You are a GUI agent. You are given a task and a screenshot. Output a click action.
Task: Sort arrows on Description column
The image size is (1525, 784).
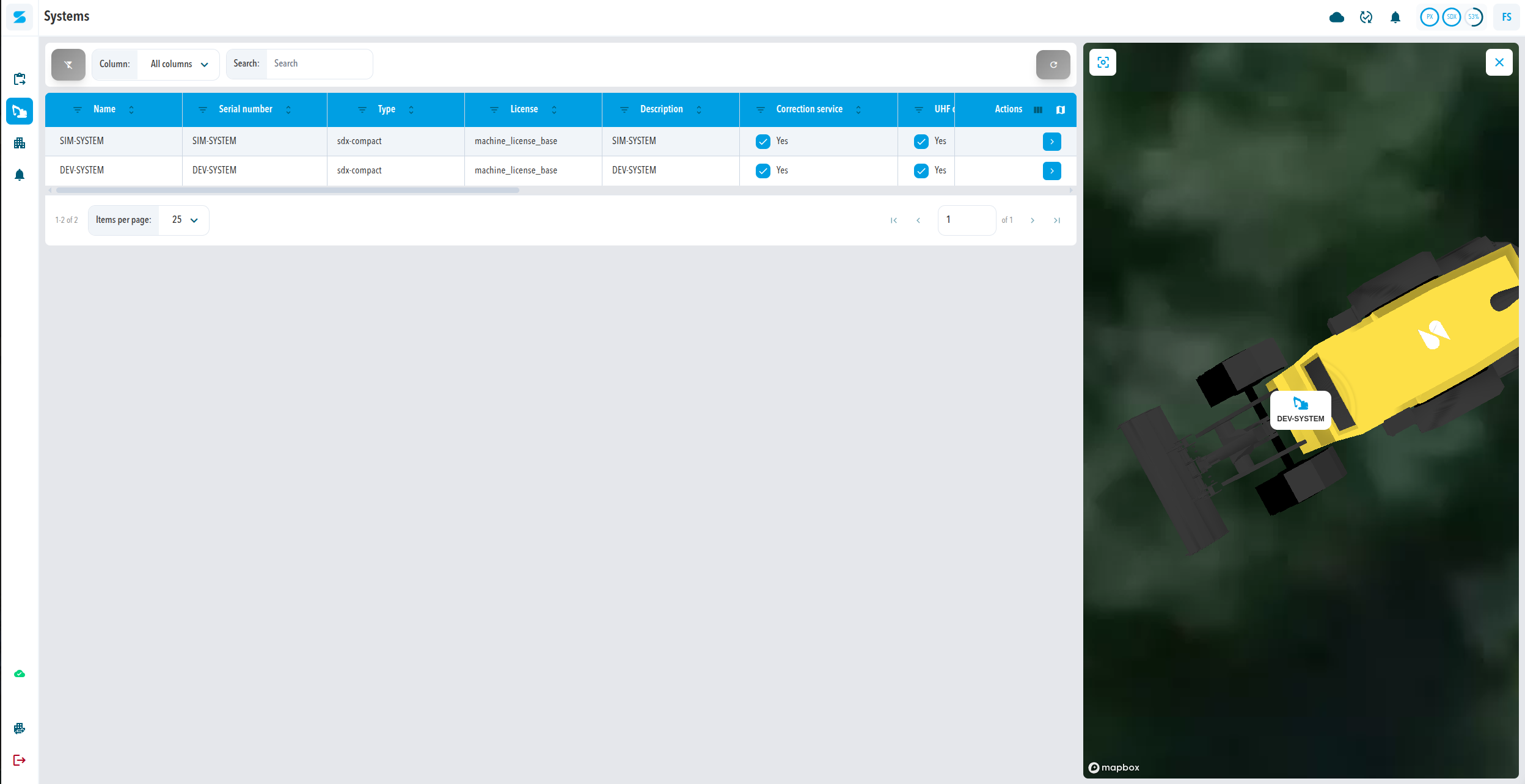[699, 110]
